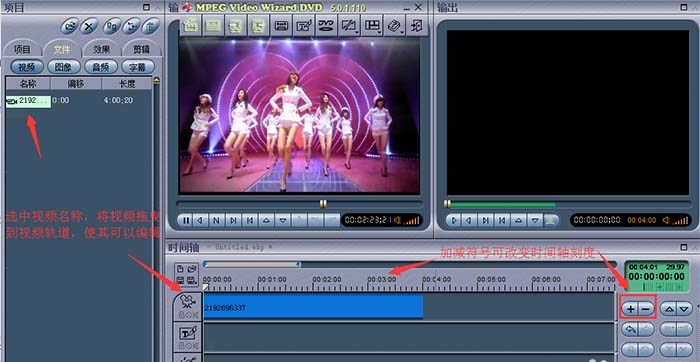Click the N button in input preview
The height and width of the screenshot is (362, 700).
click(217, 220)
